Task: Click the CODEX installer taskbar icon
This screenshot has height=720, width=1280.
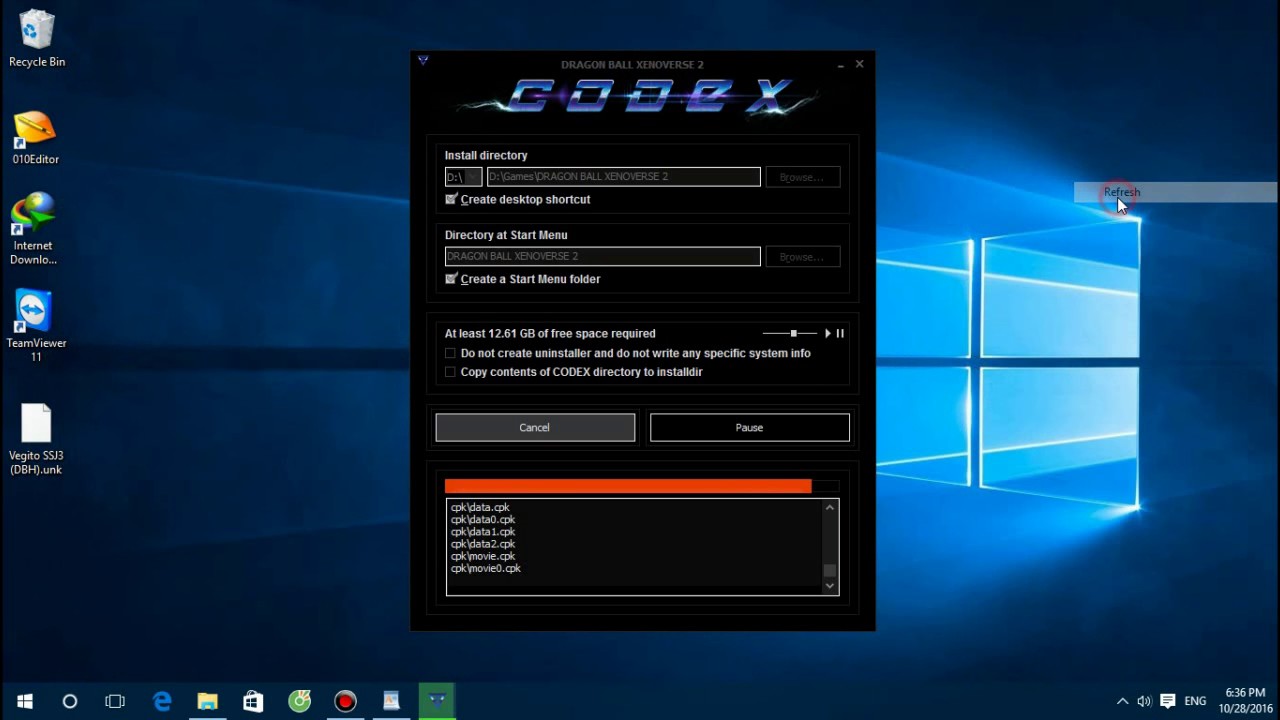Action: coord(437,701)
